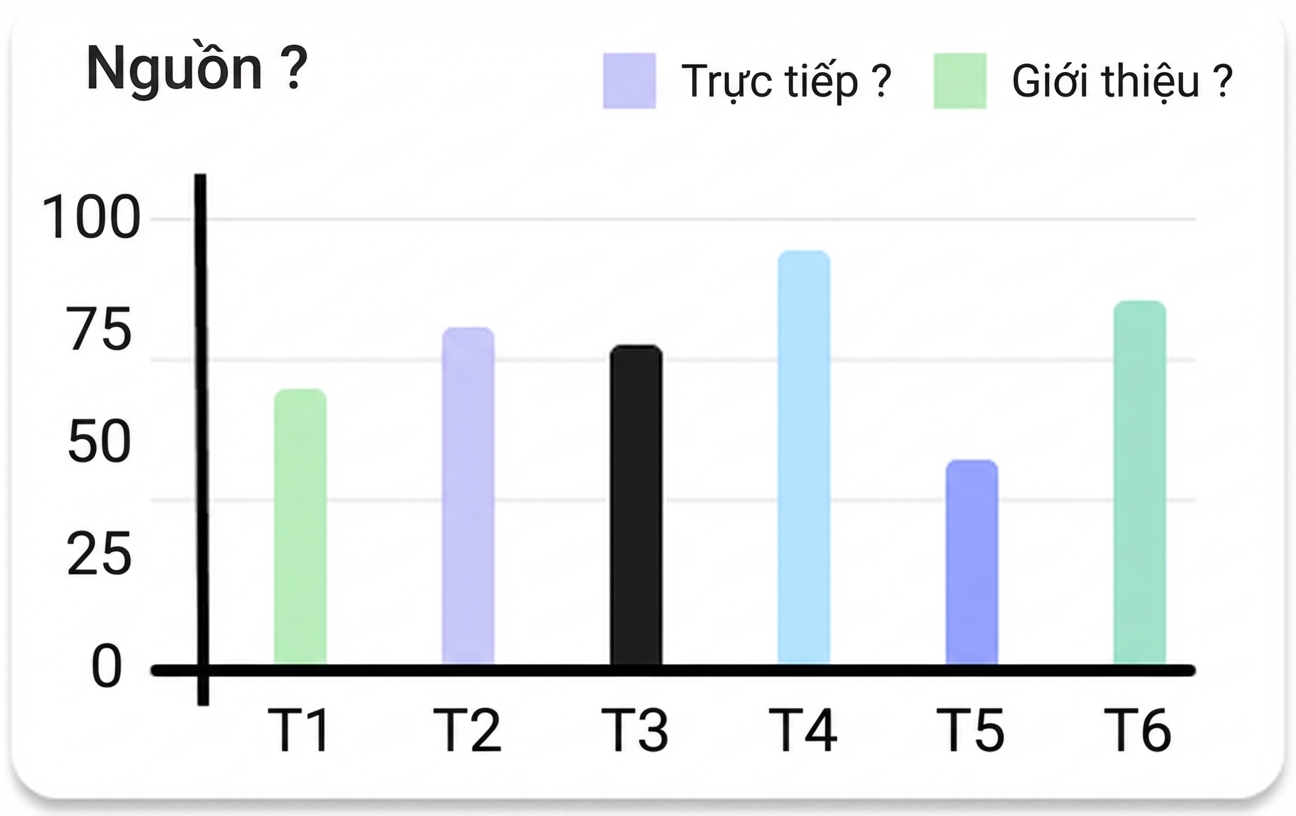The height and width of the screenshot is (816, 1296).
Task: Click the 100 y-axis value
Action: [x=91, y=219]
